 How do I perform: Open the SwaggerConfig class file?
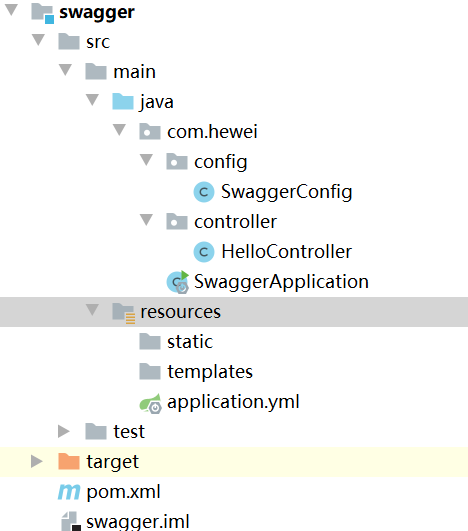(x=286, y=192)
